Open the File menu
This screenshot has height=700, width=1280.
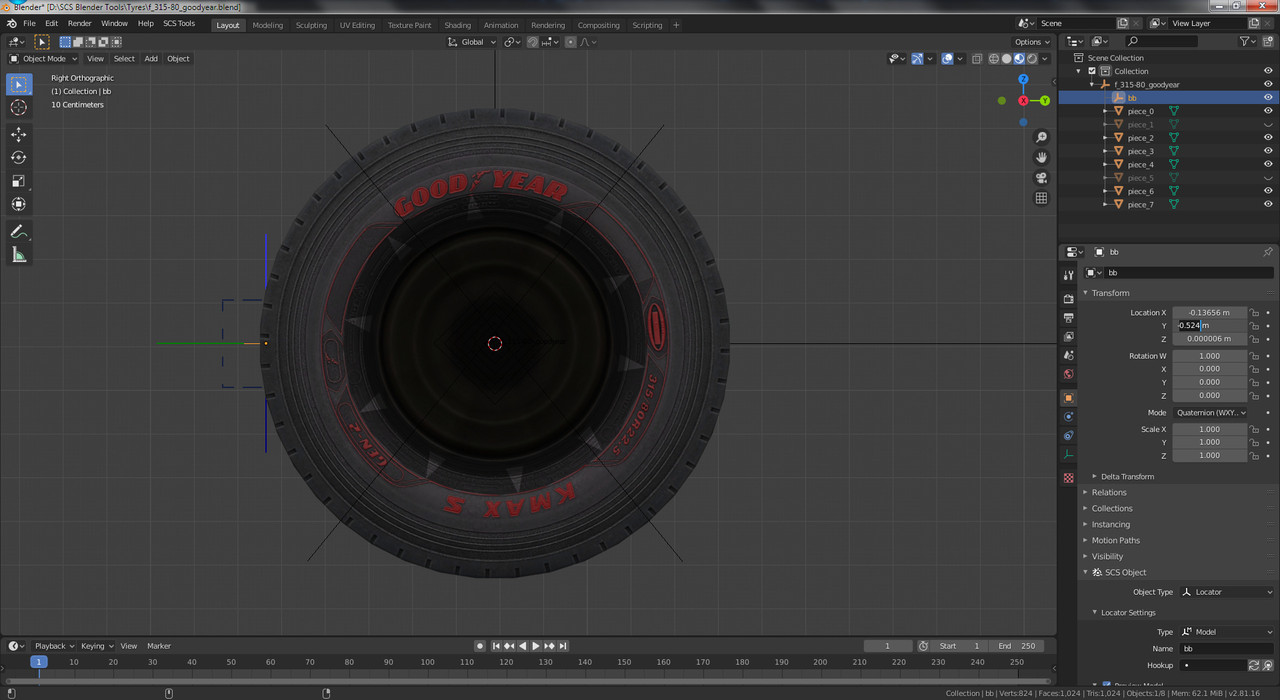(x=29, y=23)
